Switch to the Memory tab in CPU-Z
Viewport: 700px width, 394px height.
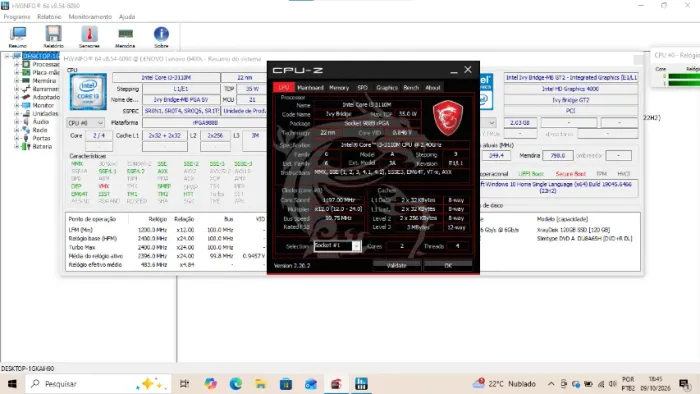click(339, 87)
